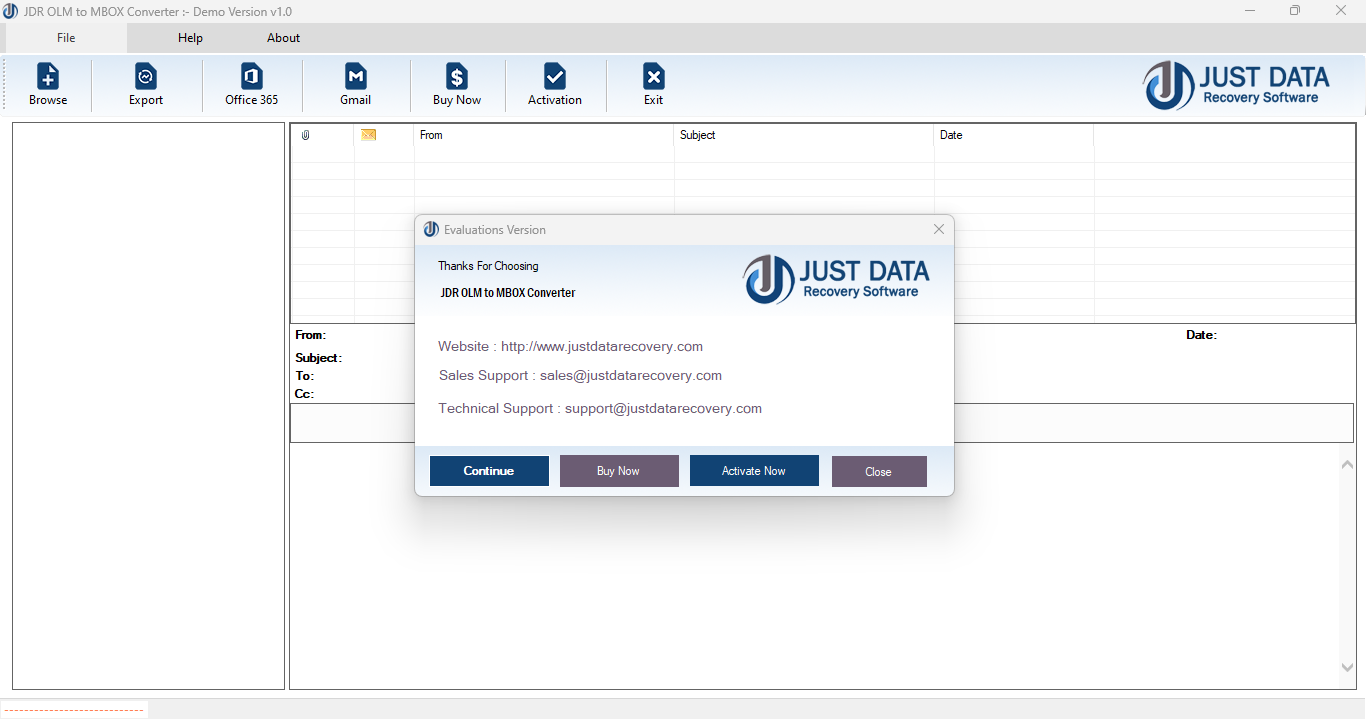Sort by the Subject column header
Image resolution: width=1366 pixels, height=720 pixels.
click(x=804, y=135)
